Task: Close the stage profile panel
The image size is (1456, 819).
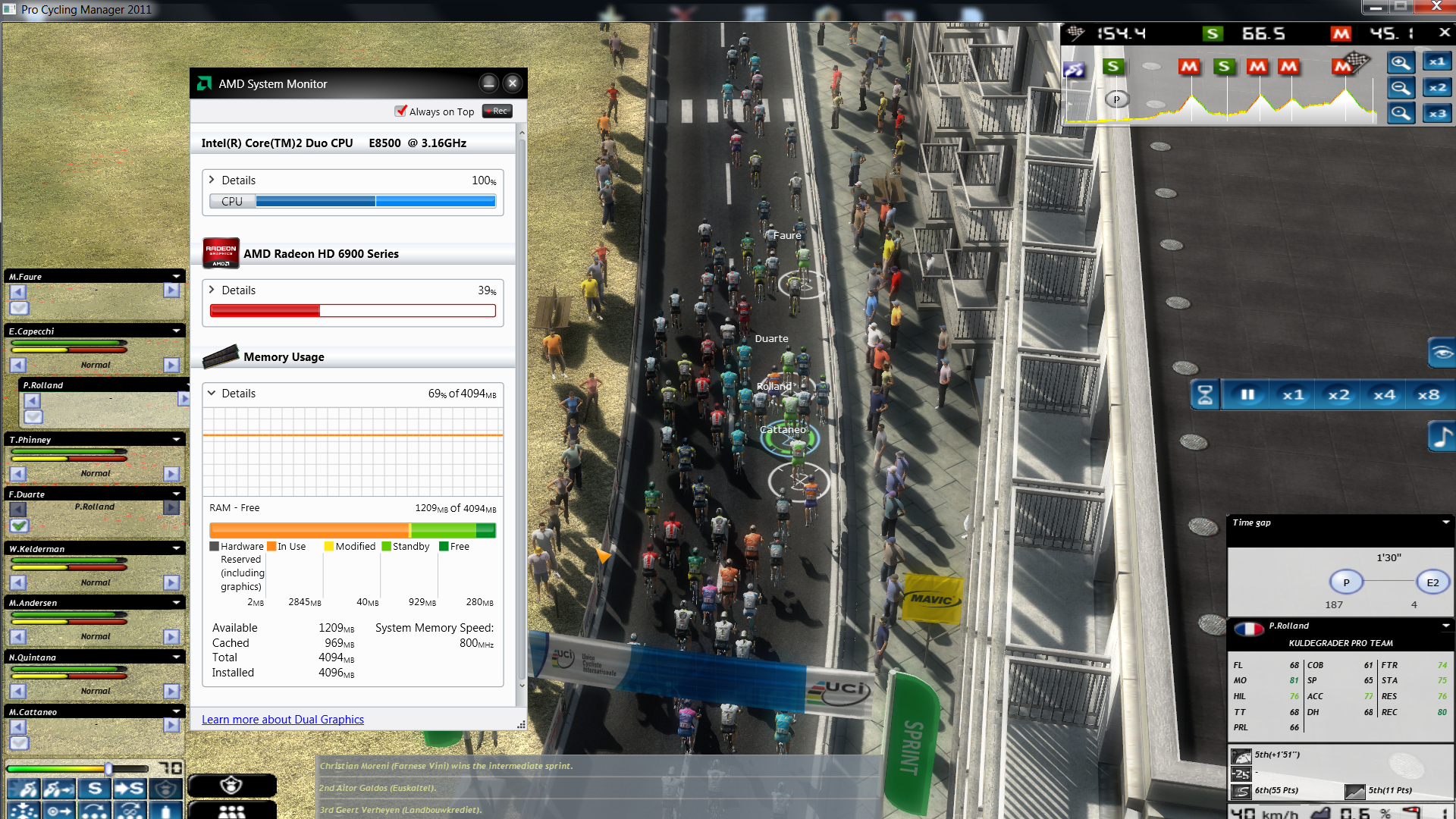Action: coord(1445,33)
